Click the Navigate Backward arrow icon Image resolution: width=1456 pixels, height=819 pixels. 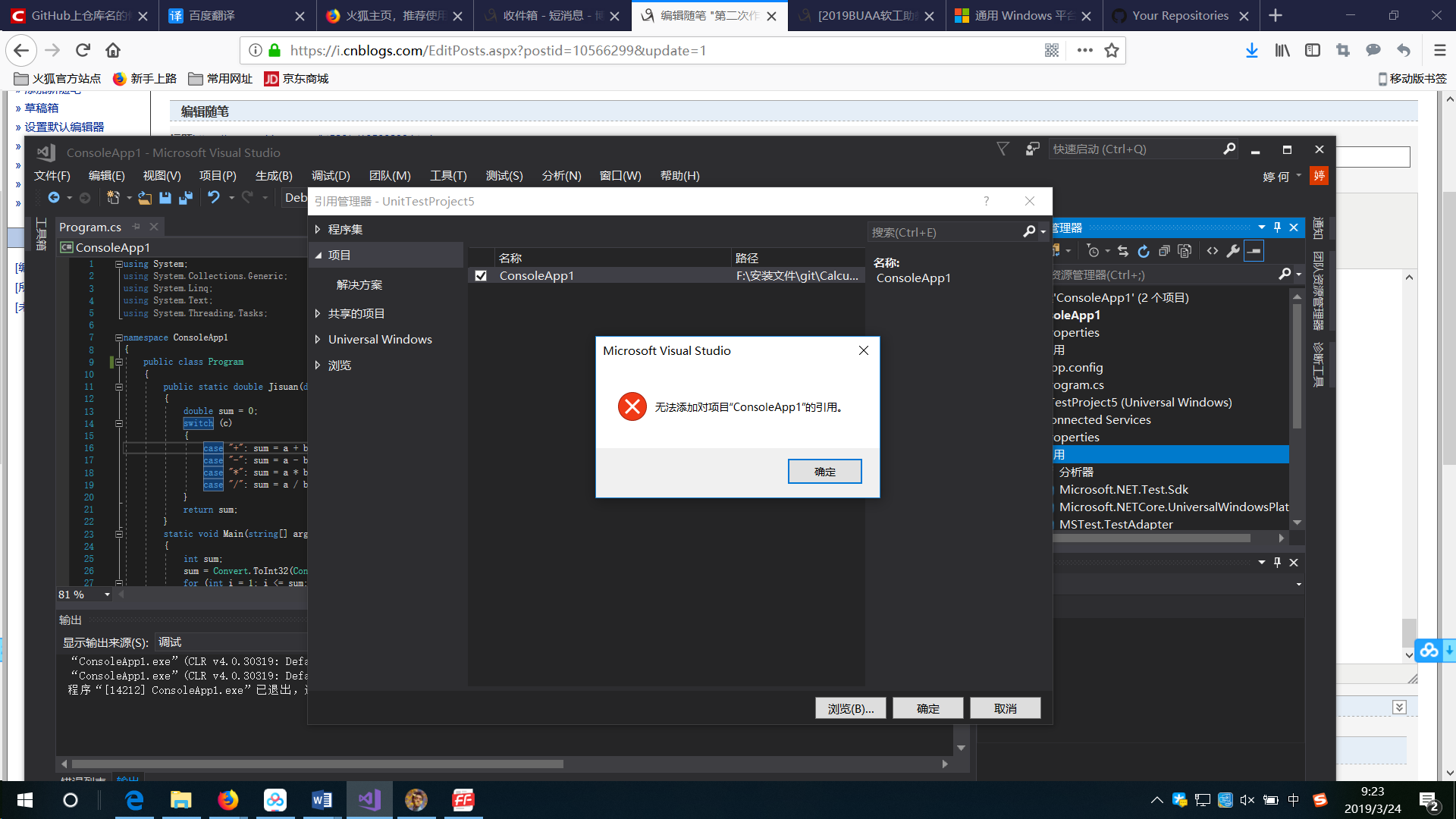point(54,198)
